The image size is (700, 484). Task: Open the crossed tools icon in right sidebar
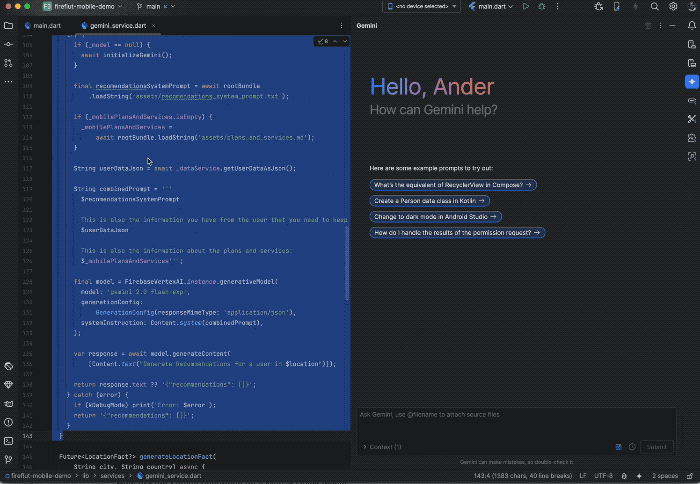(x=692, y=119)
